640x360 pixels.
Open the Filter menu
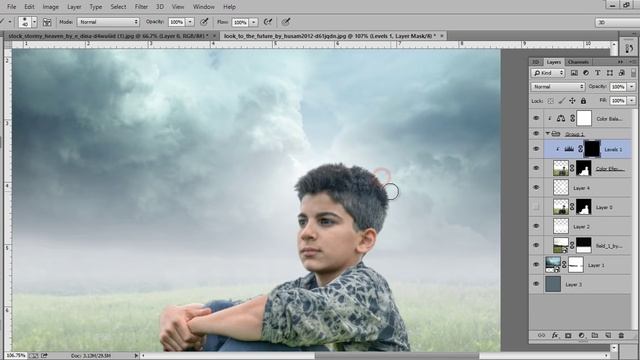[141, 7]
